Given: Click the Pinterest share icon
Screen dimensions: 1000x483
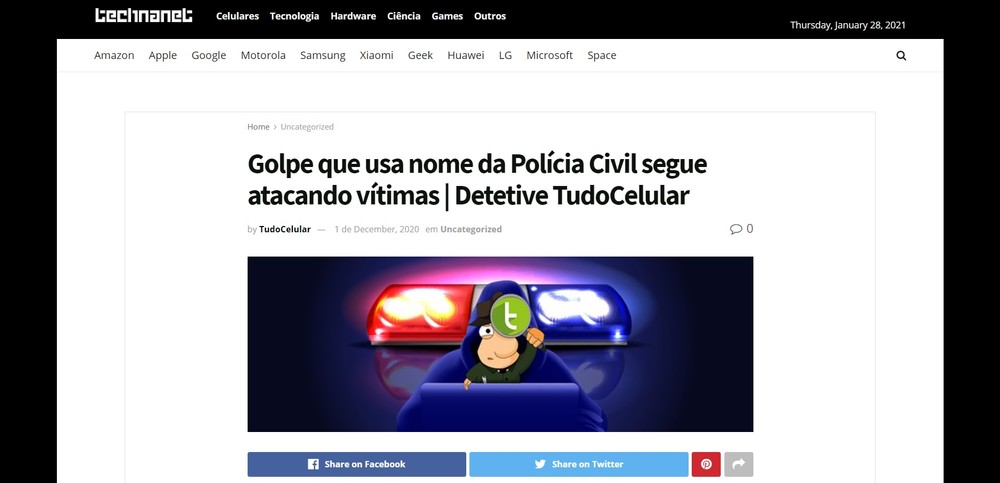Looking at the screenshot, I should click(x=706, y=464).
